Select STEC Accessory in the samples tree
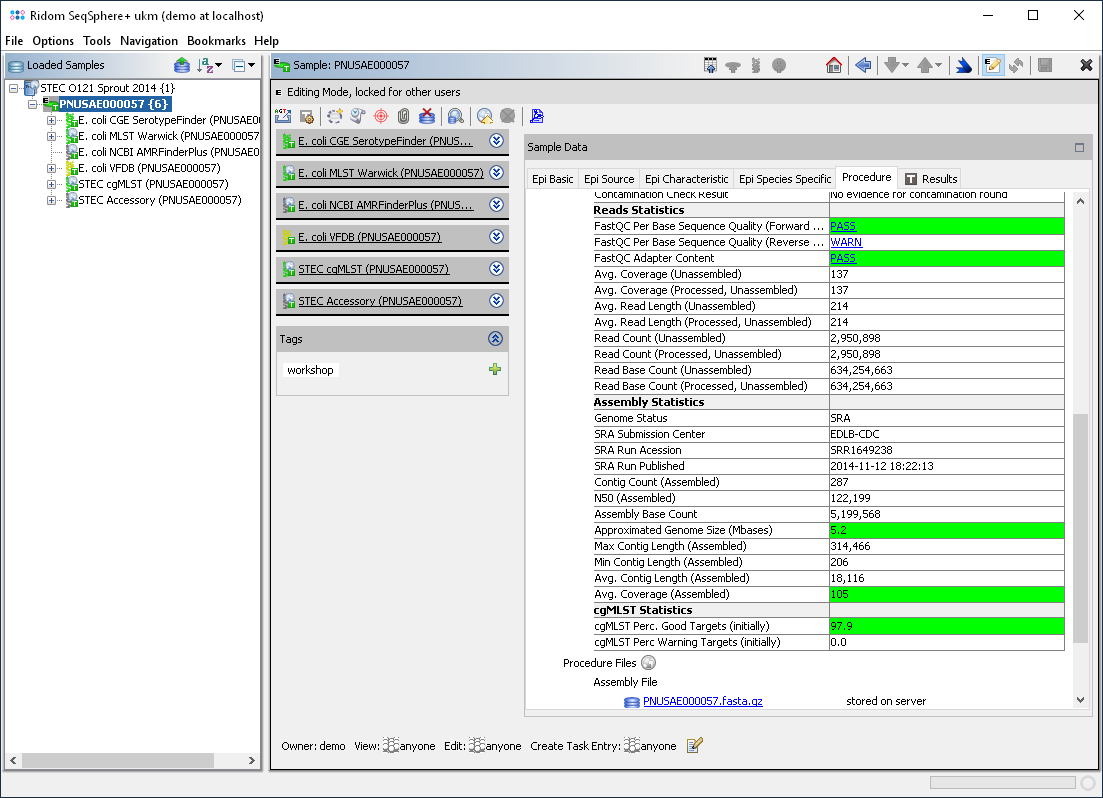 [x=159, y=200]
